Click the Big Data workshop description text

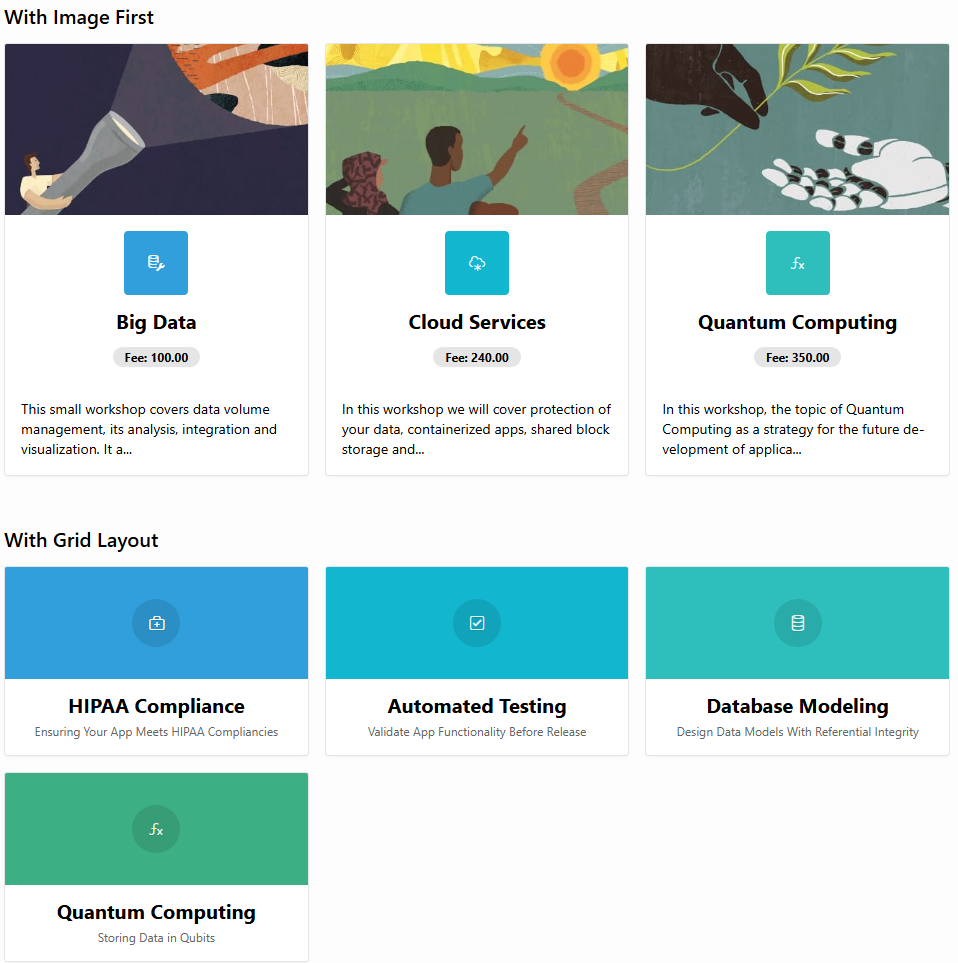(x=149, y=429)
